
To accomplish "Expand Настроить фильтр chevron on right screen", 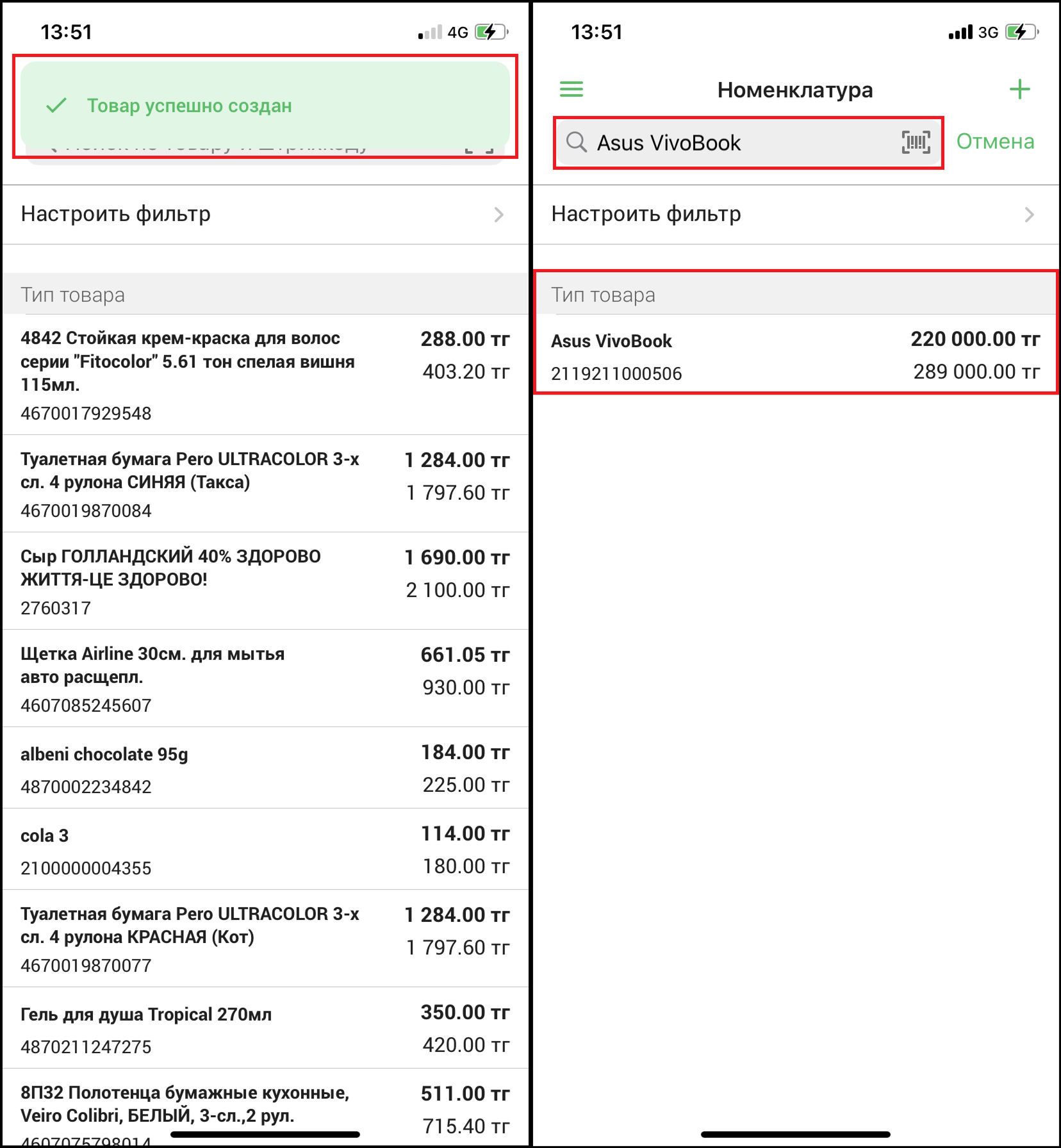I will click(1029, 215).
